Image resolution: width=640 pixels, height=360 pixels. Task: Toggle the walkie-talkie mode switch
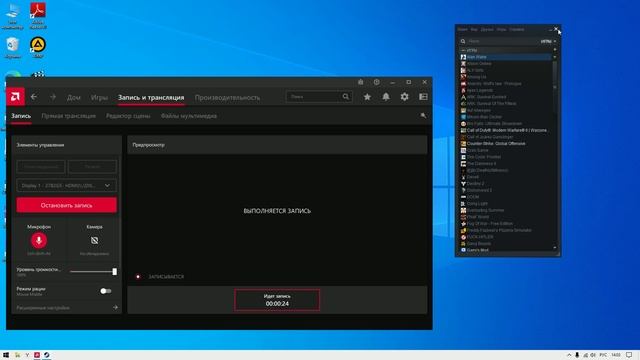(106, 291)
